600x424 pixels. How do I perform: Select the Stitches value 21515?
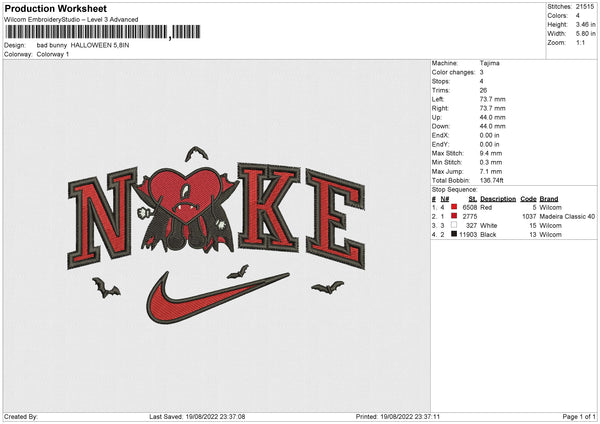585,7
